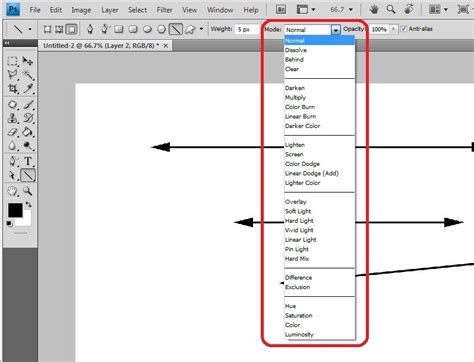This screenshot has width=474, height=362.
Task: Select the Path Selection tool
Action: pyautogui.click(x=12, y=175)
